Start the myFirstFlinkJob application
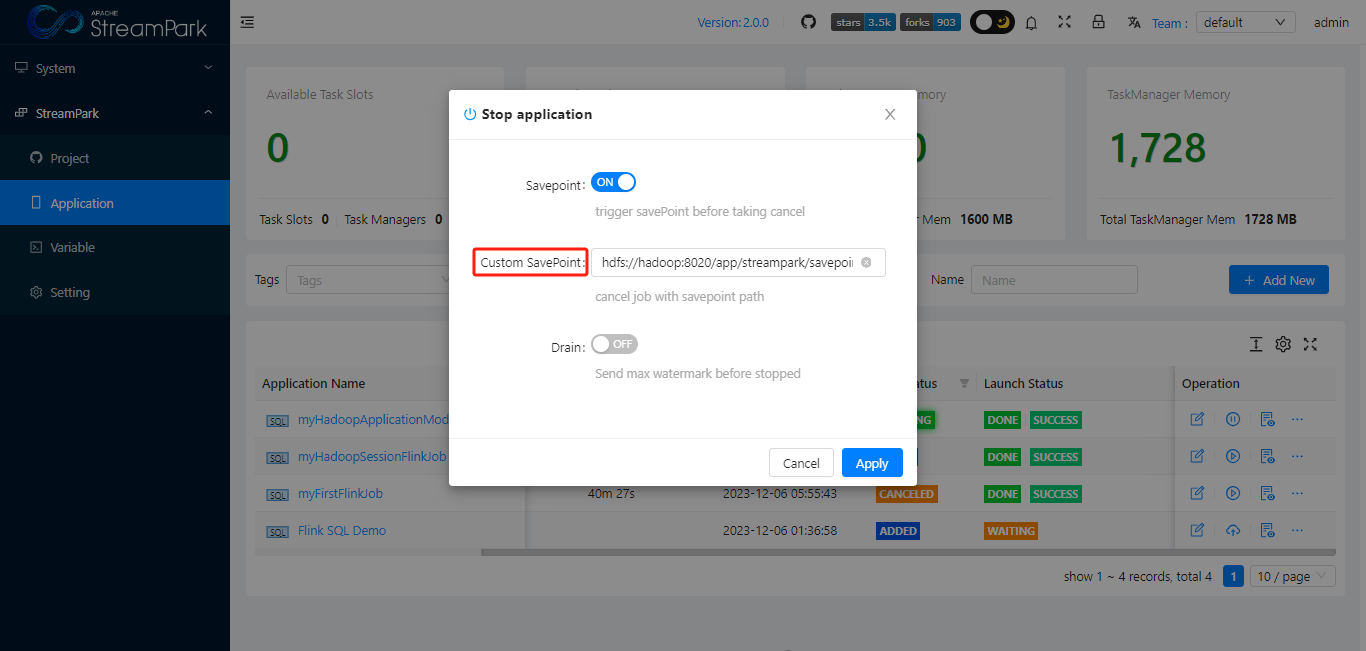Screen dimensions: 1366x651 1233,493
